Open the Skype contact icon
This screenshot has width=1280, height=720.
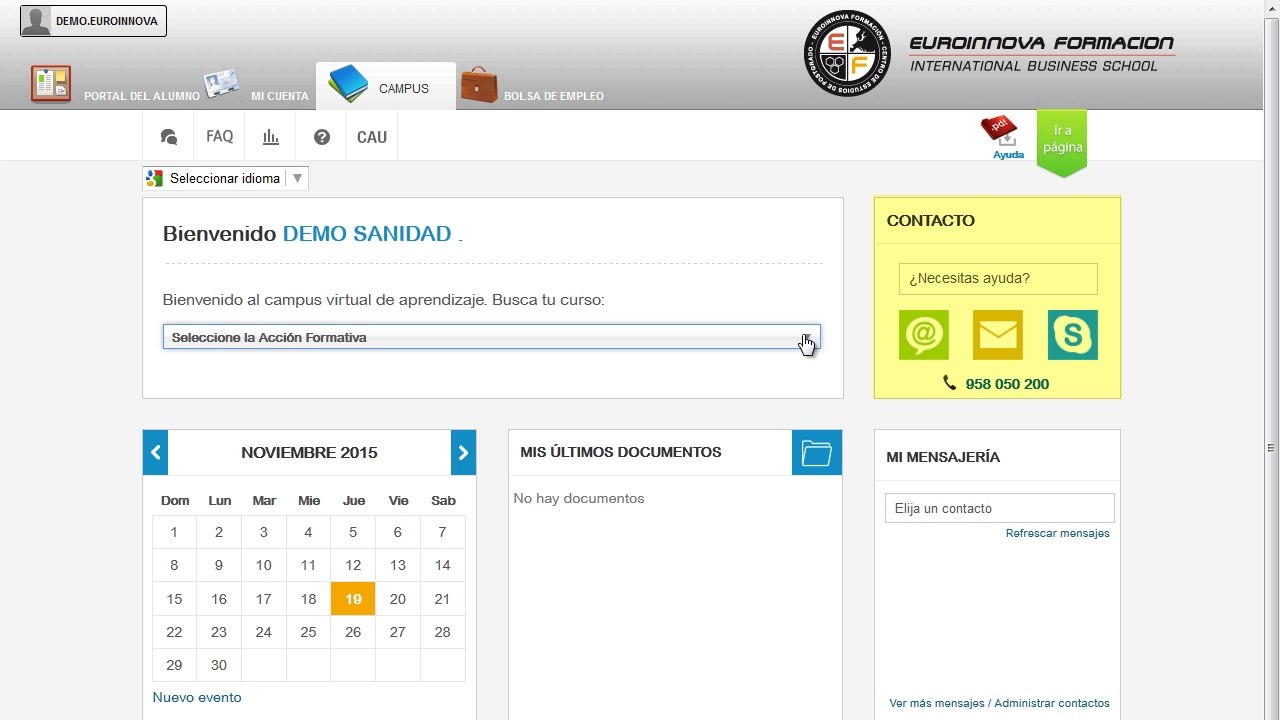point(1073,335)
